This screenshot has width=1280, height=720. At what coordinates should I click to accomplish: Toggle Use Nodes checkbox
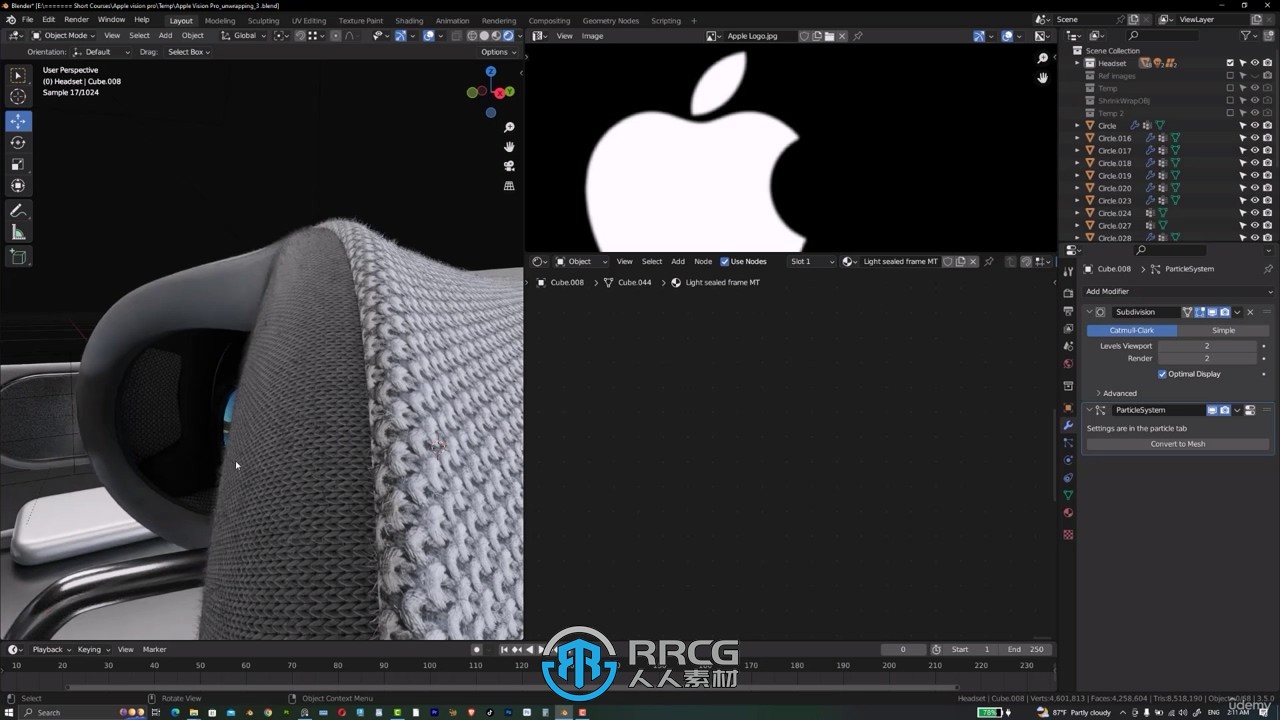(x=725, y=262)
